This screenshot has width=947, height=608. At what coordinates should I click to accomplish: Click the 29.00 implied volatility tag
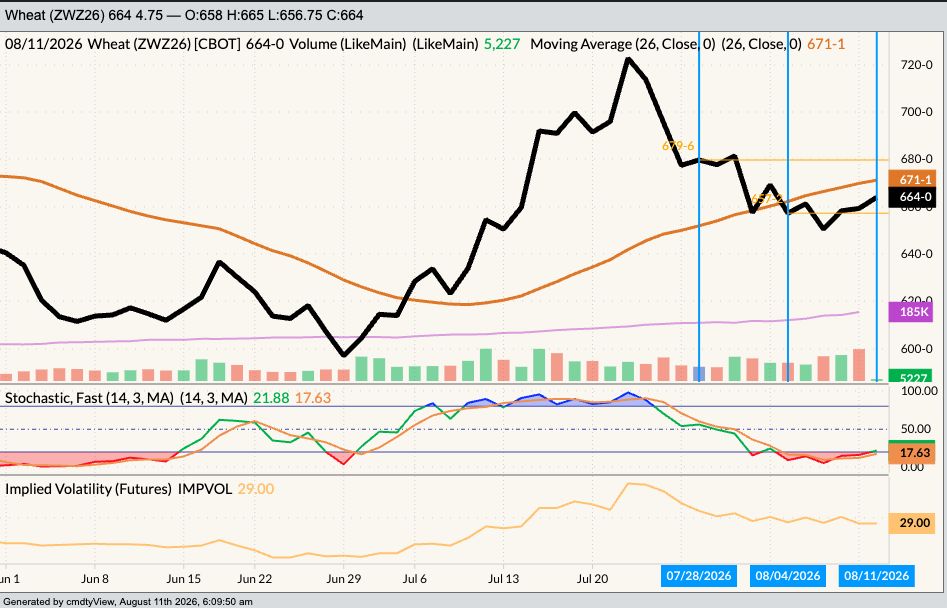click(912, 522)
